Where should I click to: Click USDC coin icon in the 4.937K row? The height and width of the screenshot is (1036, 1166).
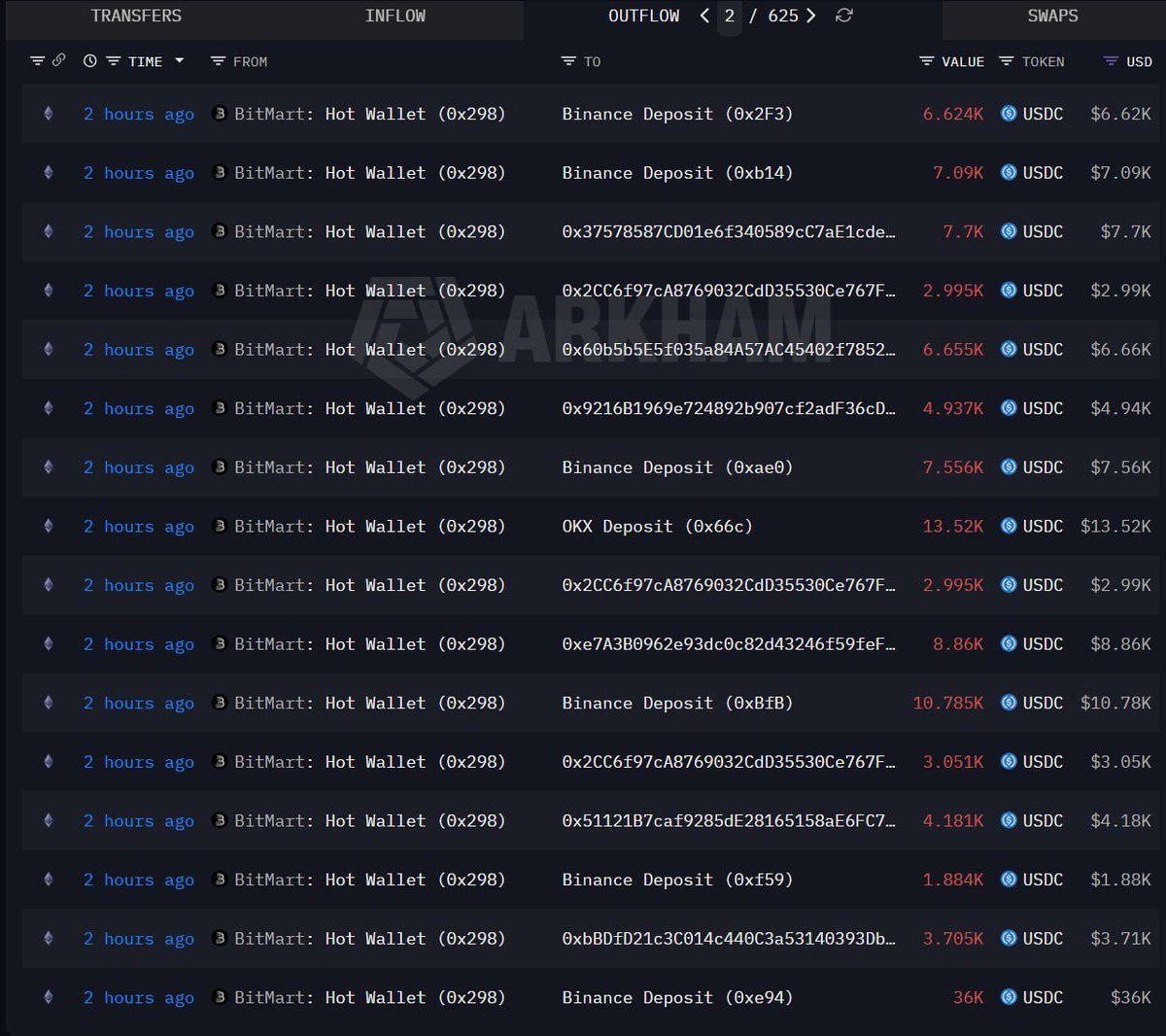pyautogui.click(x=1009, y=408)
